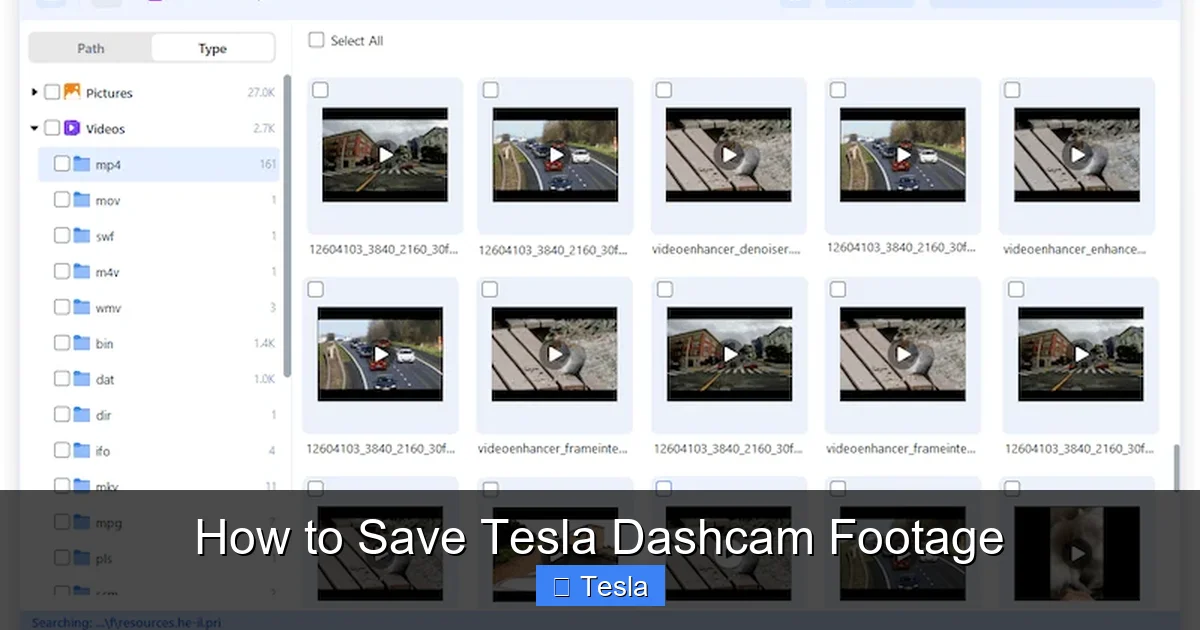Click the m4v folder icon
This screenshot has width=1200, height=630.
coord(82,271)
